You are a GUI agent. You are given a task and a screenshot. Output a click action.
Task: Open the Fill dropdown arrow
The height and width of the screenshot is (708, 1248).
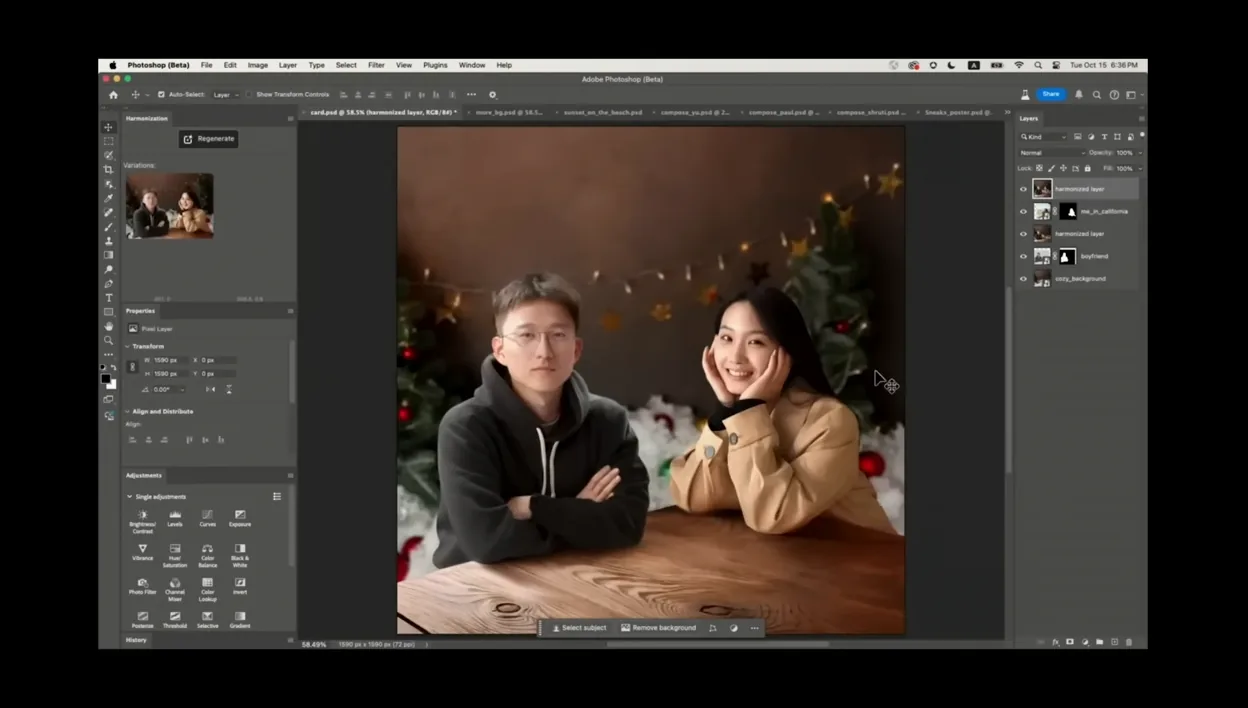pyautogui.click(x=1140, y=168)
